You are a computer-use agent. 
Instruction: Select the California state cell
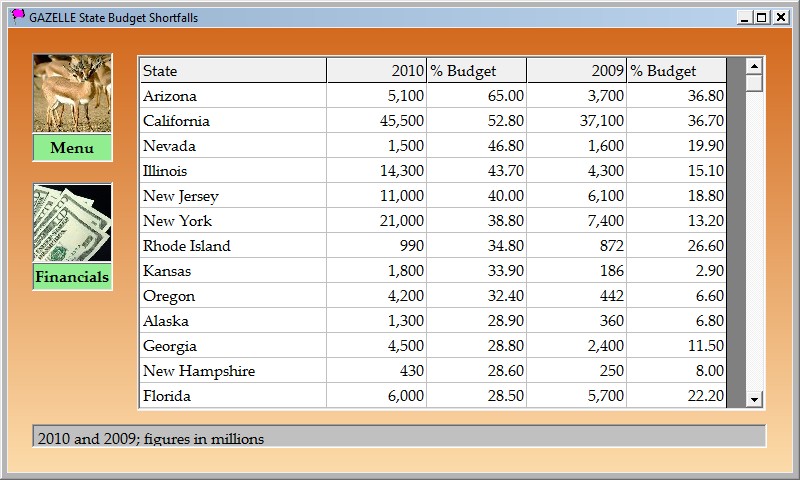pos(177,121)
